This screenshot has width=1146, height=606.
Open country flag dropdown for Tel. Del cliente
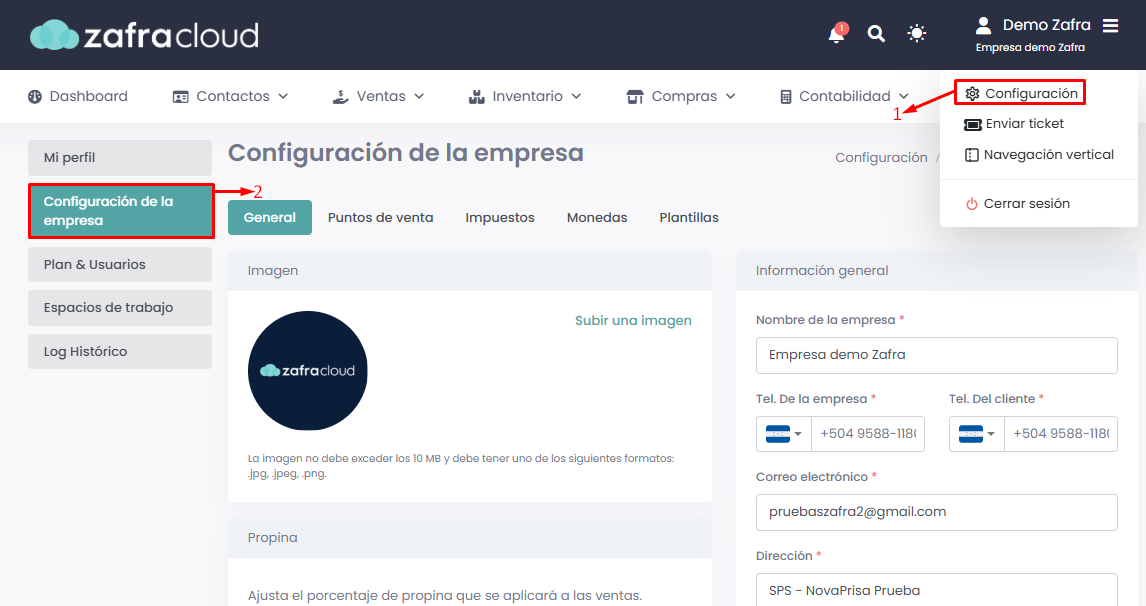(x=976, y=434)
